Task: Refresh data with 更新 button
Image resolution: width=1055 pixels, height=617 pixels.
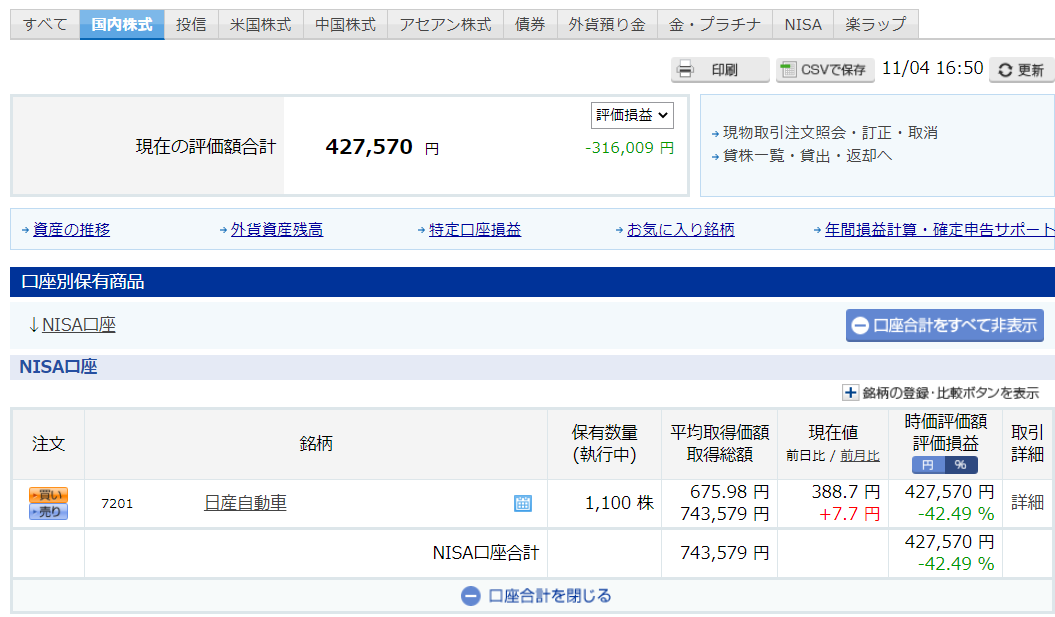Action: 1021,70
